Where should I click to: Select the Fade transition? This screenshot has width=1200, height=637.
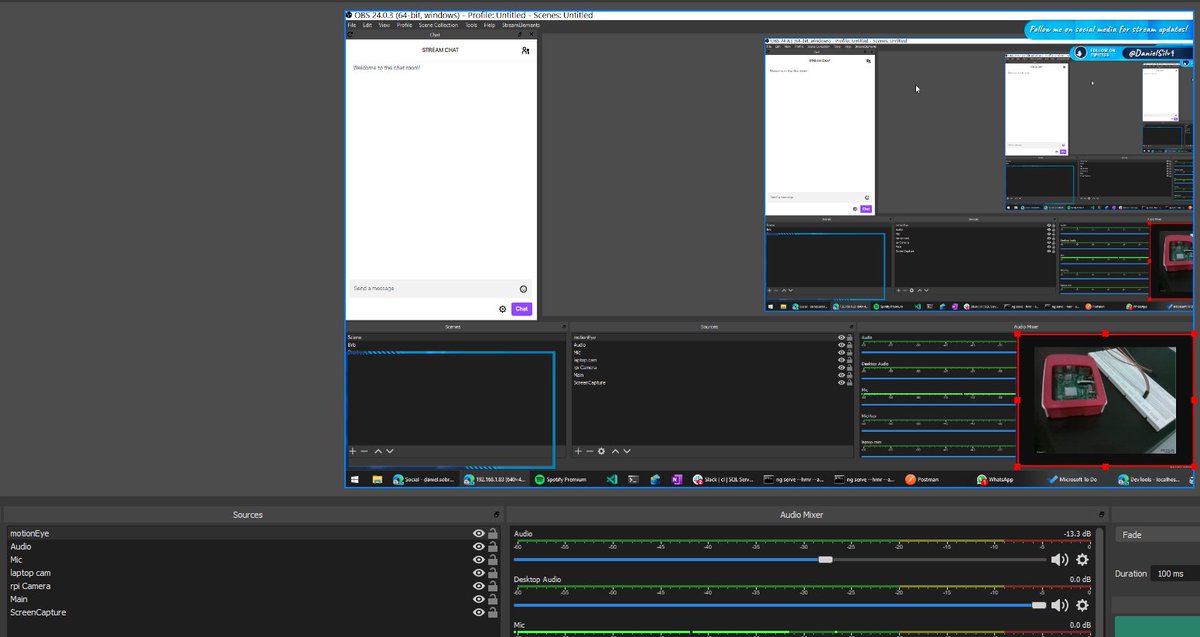coord(1131,534)
